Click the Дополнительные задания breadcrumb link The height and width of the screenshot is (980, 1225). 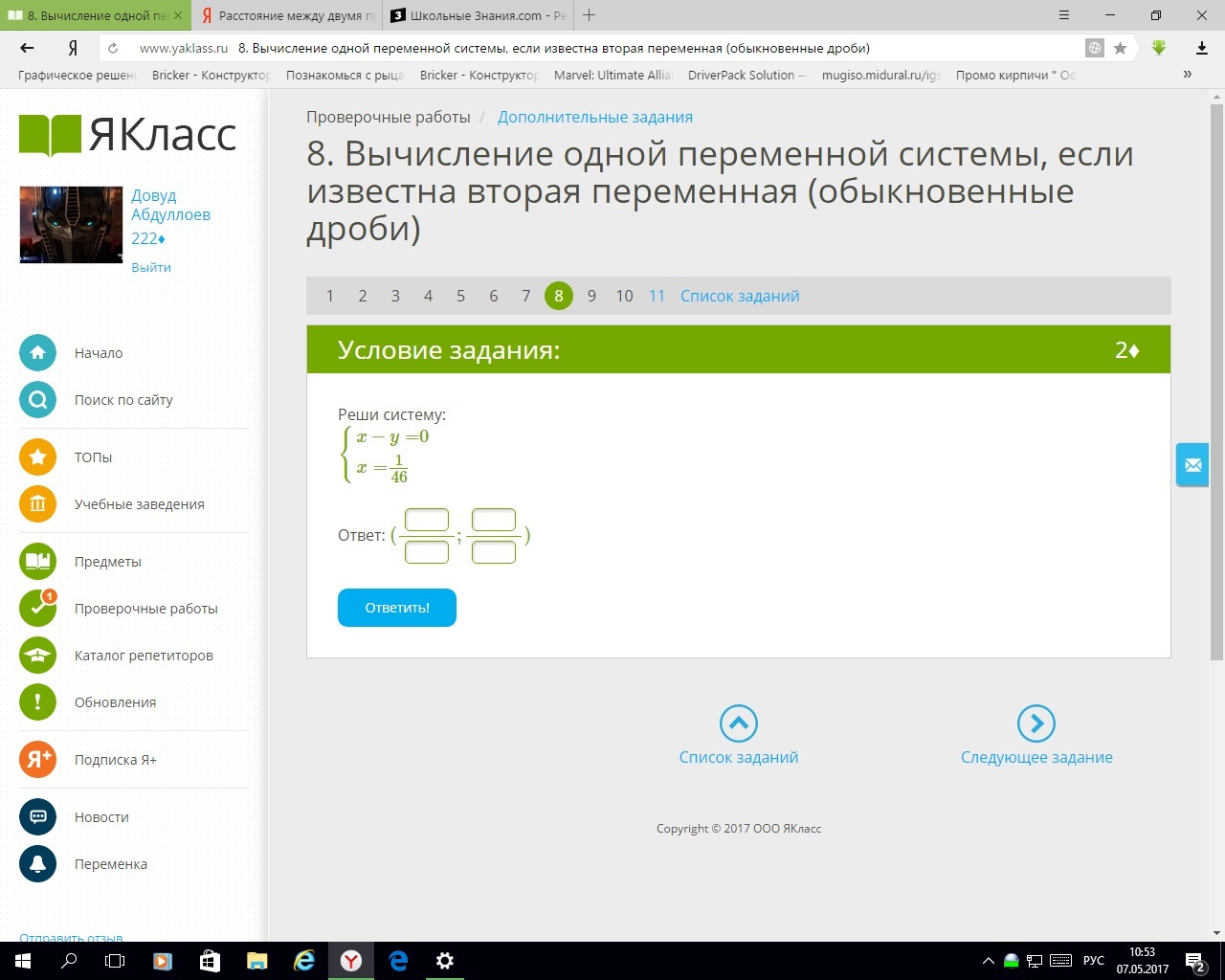[x=595, y=117]
